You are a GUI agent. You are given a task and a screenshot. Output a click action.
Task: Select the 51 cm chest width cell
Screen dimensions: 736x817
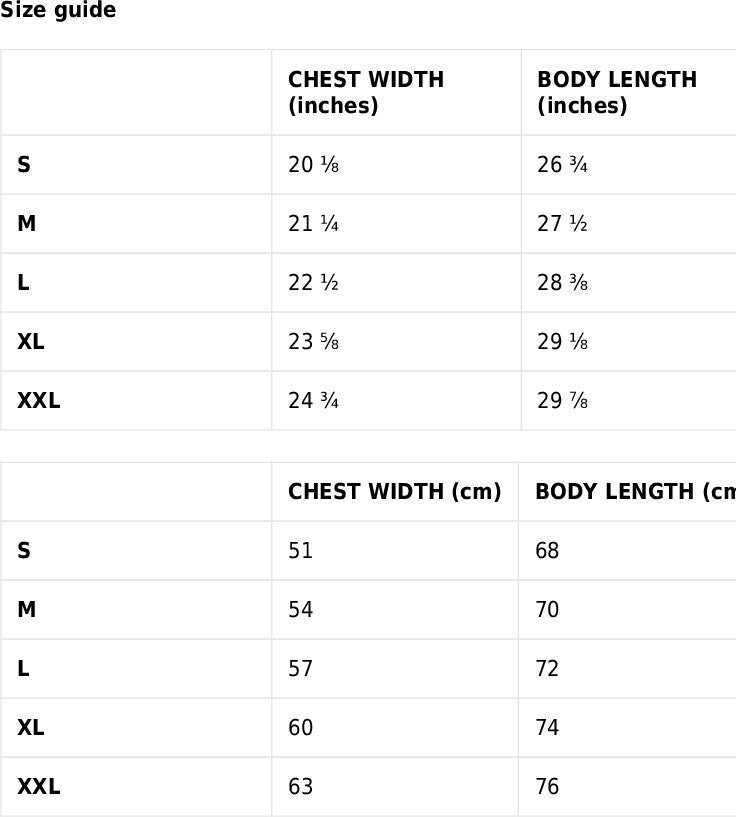tap(395, 550)
